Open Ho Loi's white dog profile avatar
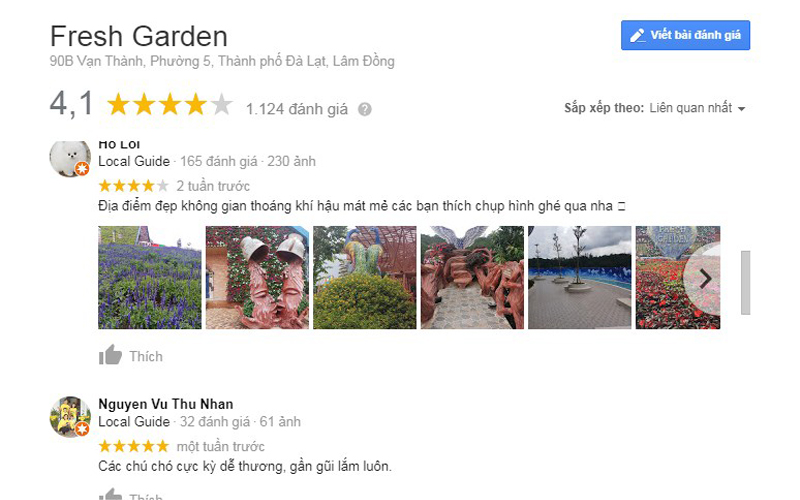The height and width of the screenshot is (500, 800). point(70,159)
